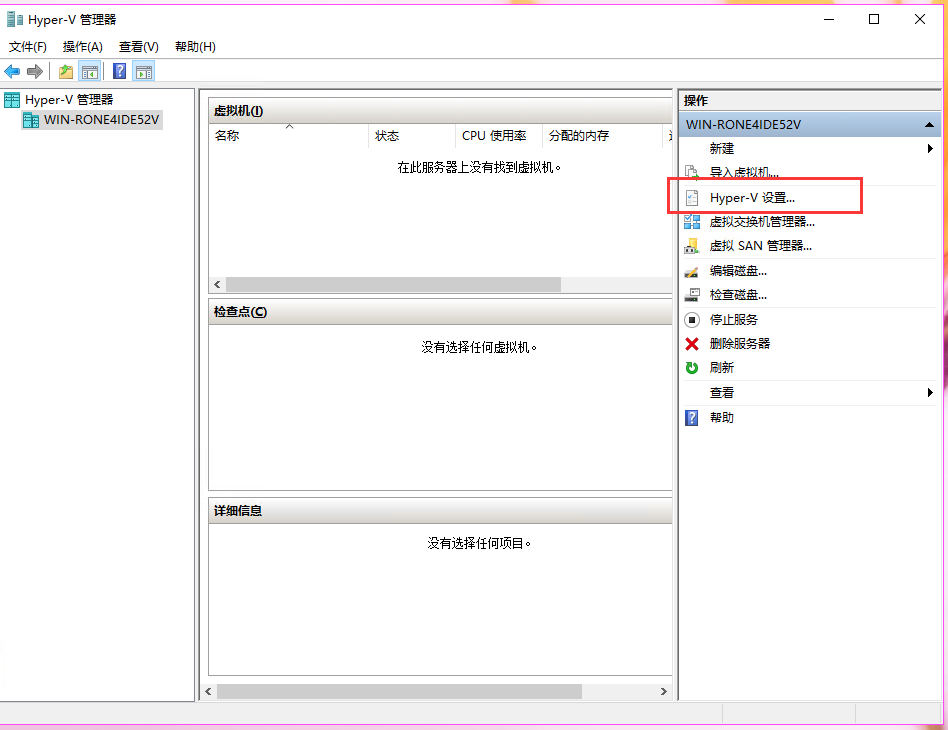This screenshot has height=730, width=948.
Task: Click the Forward arrow toolbar icon
Action: [x=35, y=71]
